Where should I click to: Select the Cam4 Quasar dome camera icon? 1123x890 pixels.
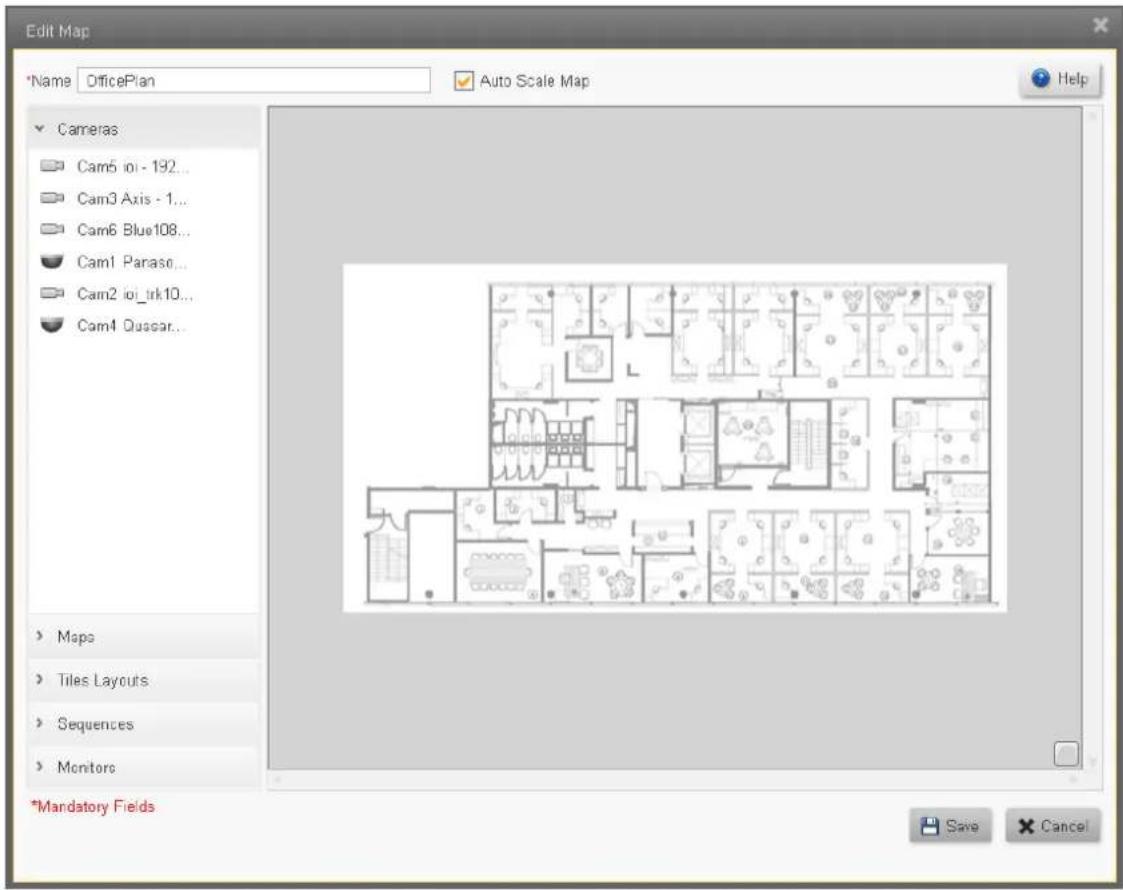click(x=52, y=325)
